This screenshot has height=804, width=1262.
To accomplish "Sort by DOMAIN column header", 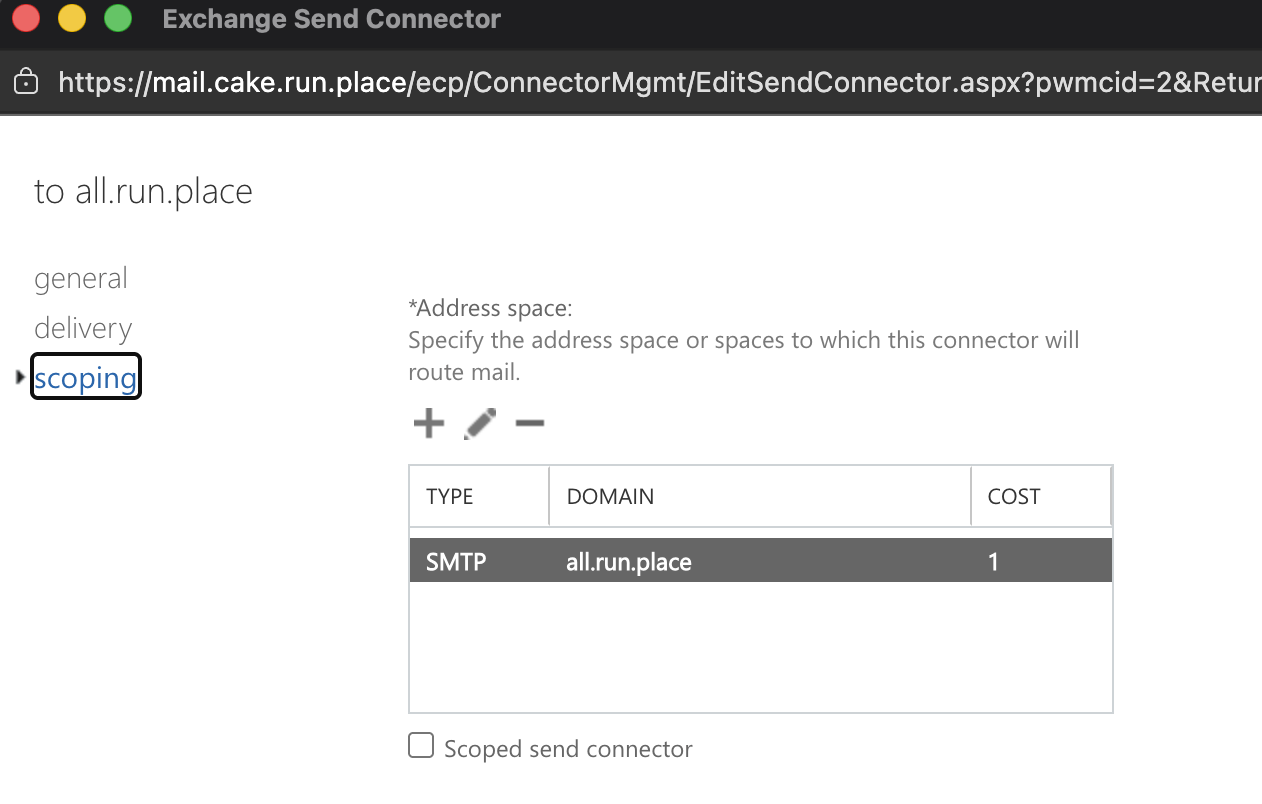I will pyautogui.click(x=610, y=496).
